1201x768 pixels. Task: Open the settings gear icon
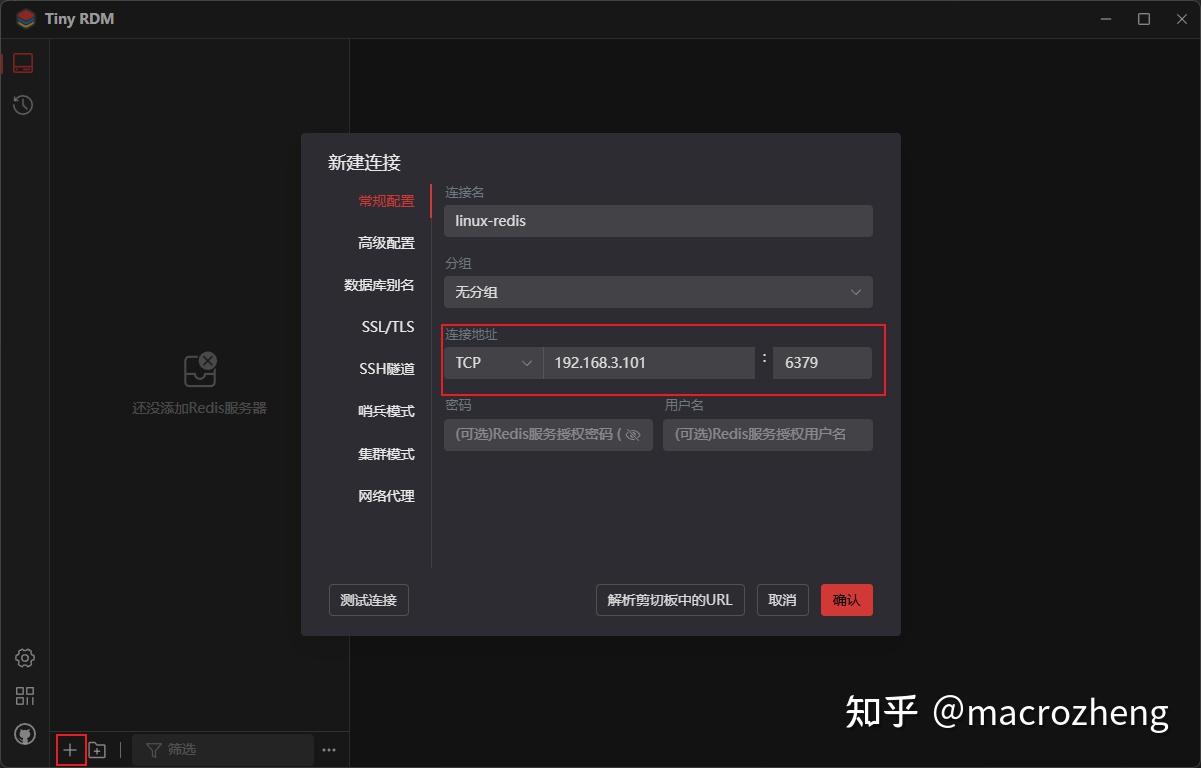point(24,657)
